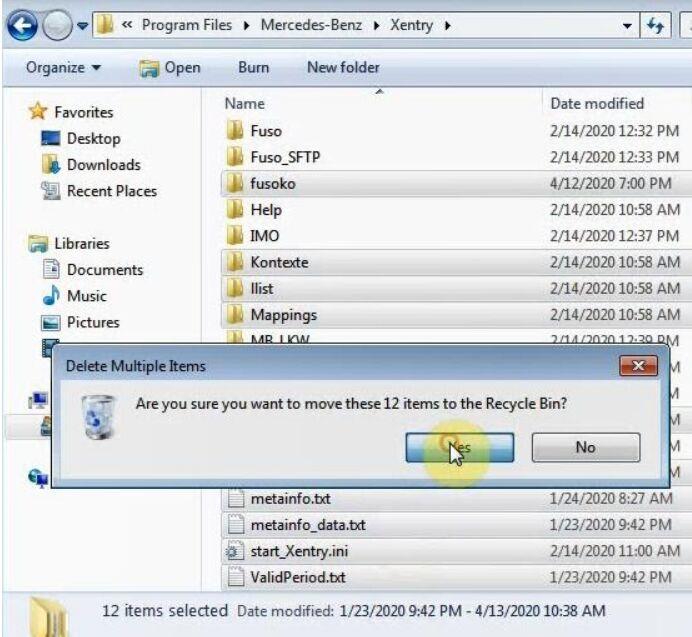
Task: Click the ValidPeriod.txt document icon
Action: [235, 577]
